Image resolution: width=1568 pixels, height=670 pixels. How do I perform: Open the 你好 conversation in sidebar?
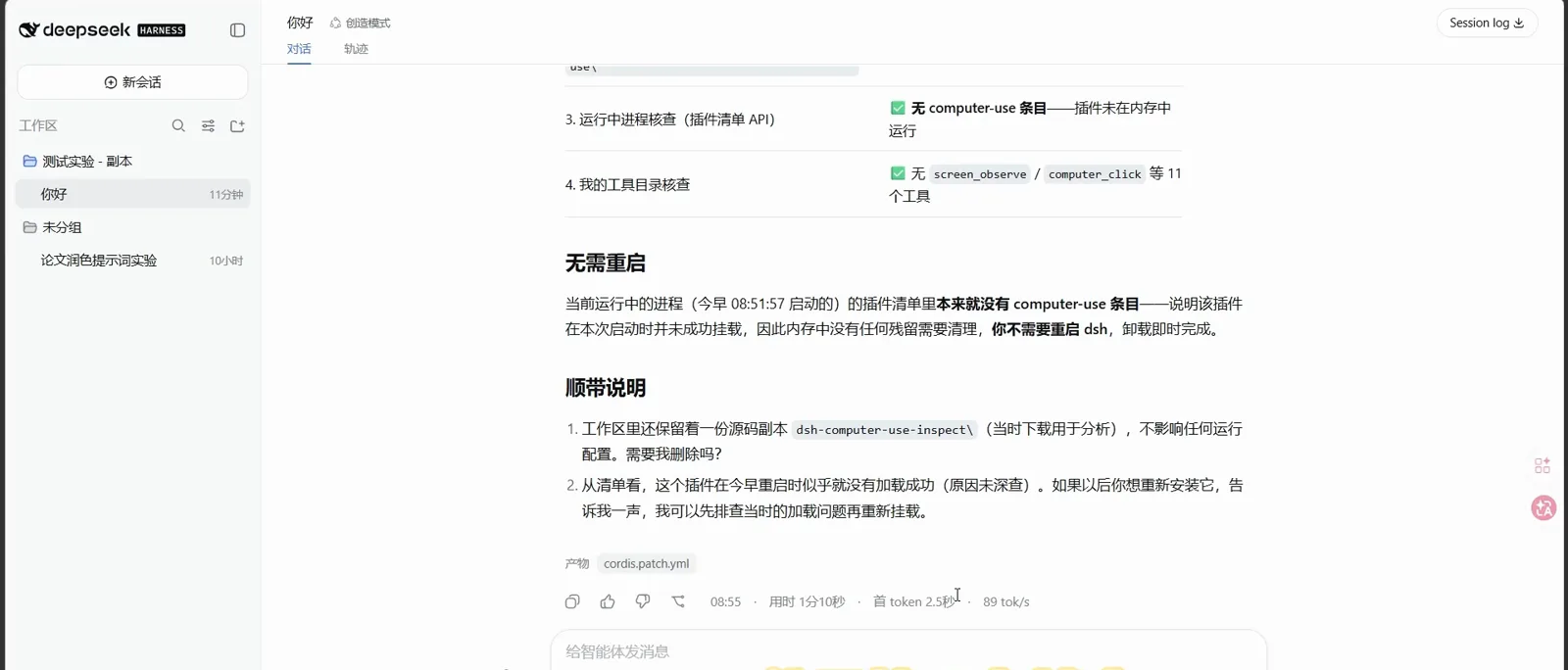[132, 194]
